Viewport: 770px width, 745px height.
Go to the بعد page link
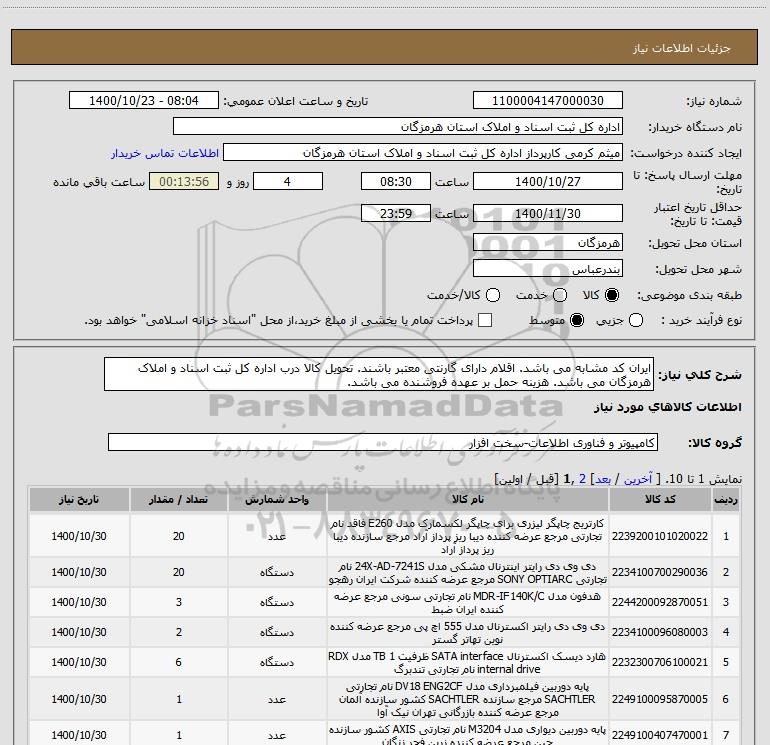tap(603, 479)
